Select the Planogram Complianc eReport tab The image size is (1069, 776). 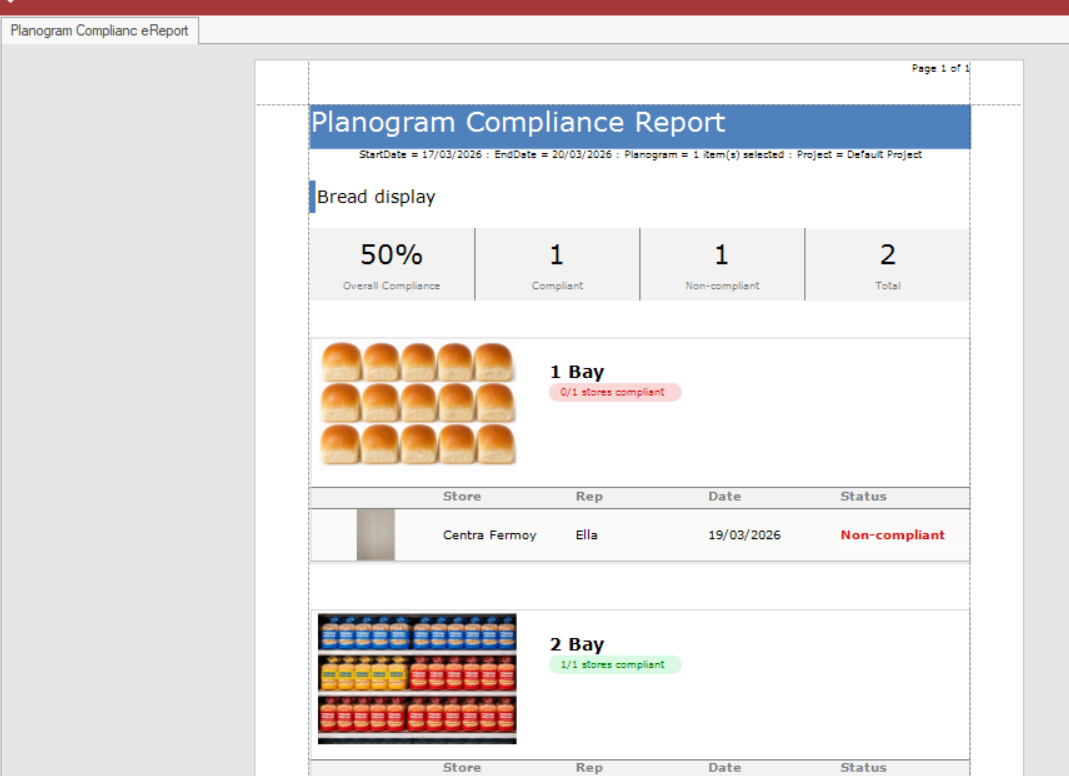[x=100, y=31]
